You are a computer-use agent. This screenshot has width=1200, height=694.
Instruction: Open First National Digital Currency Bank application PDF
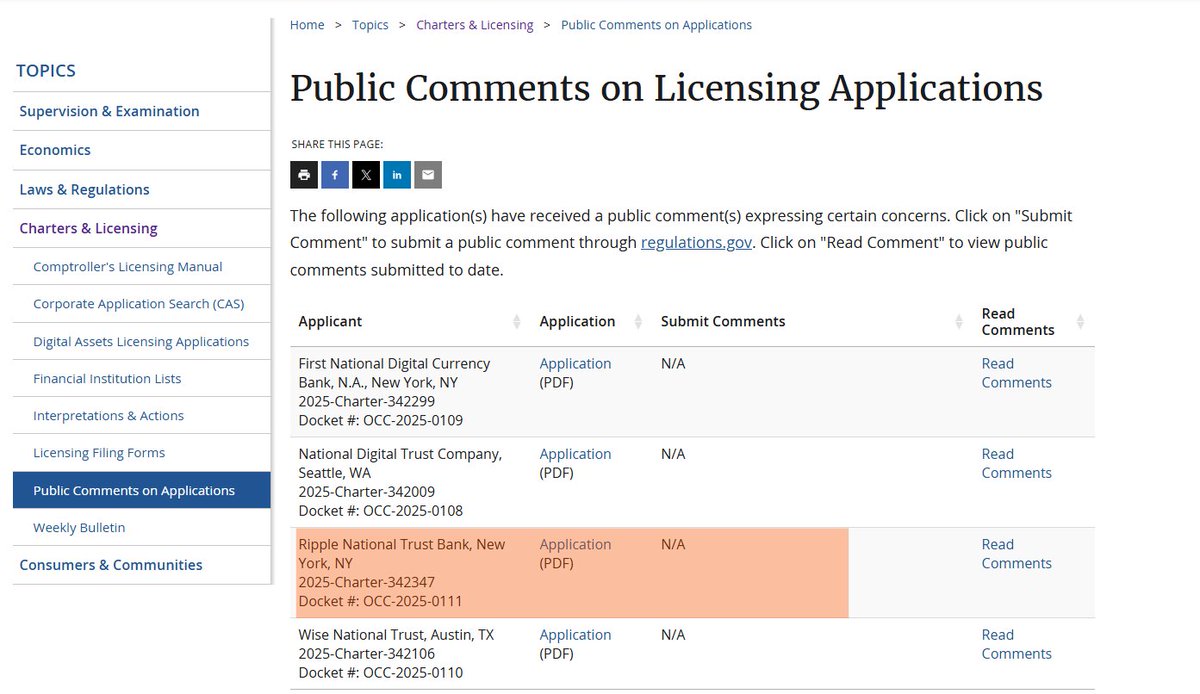click(575, 364)
